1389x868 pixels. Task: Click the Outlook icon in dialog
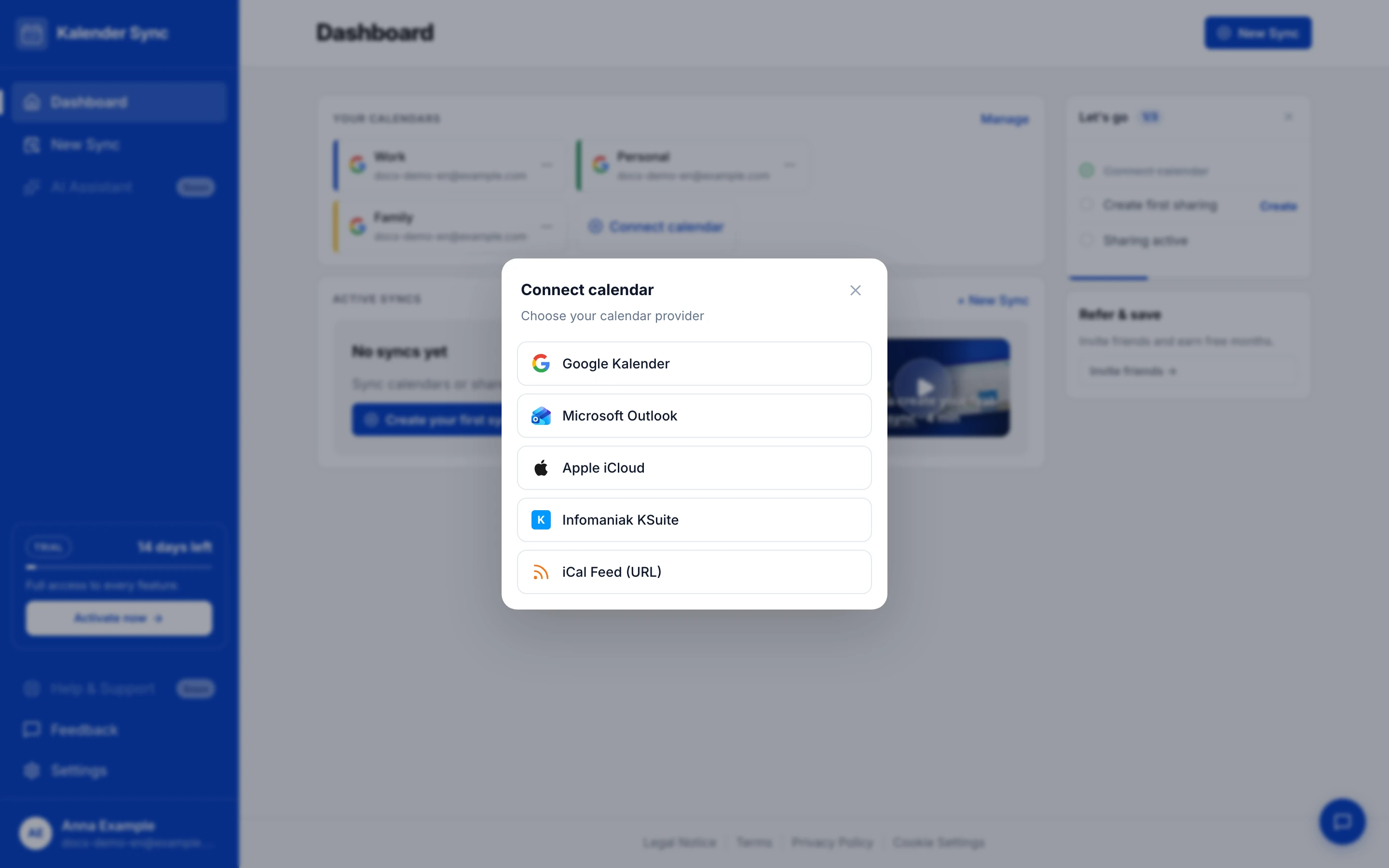coord(541,416)
